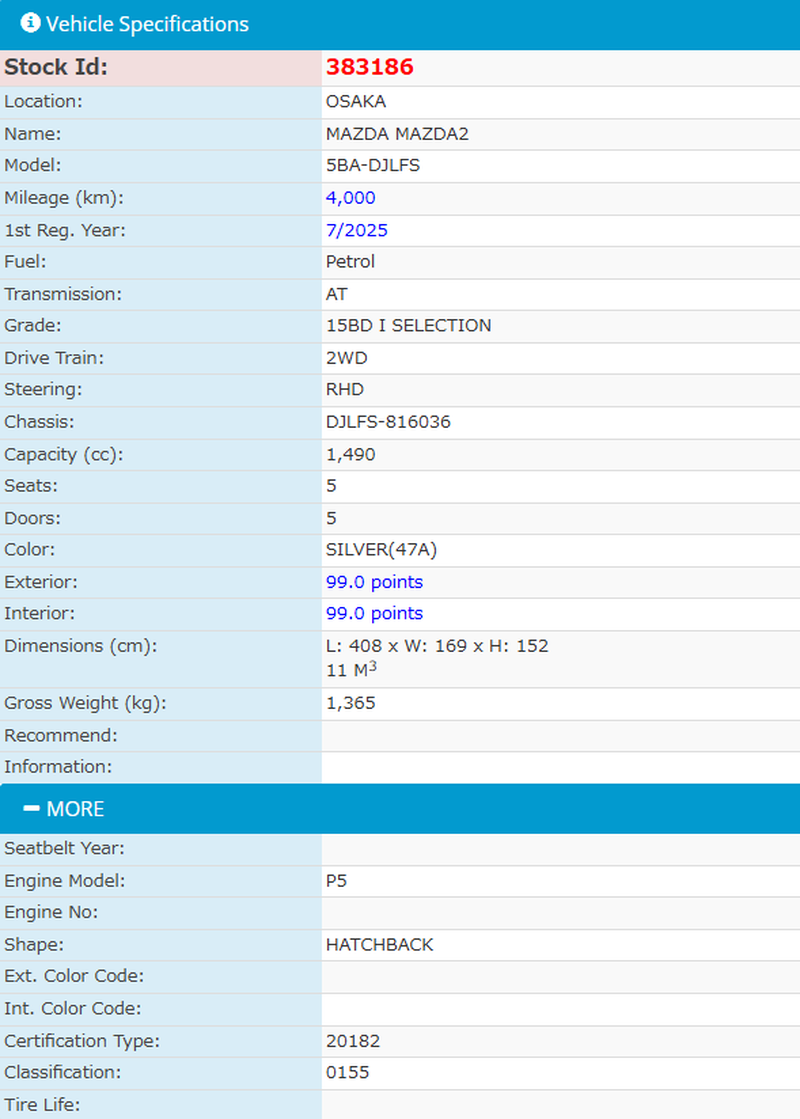Click the Tire Life label
The height and width of the screenshot is (1119, 800).
pyautogui.click(x=42, y=1105)
